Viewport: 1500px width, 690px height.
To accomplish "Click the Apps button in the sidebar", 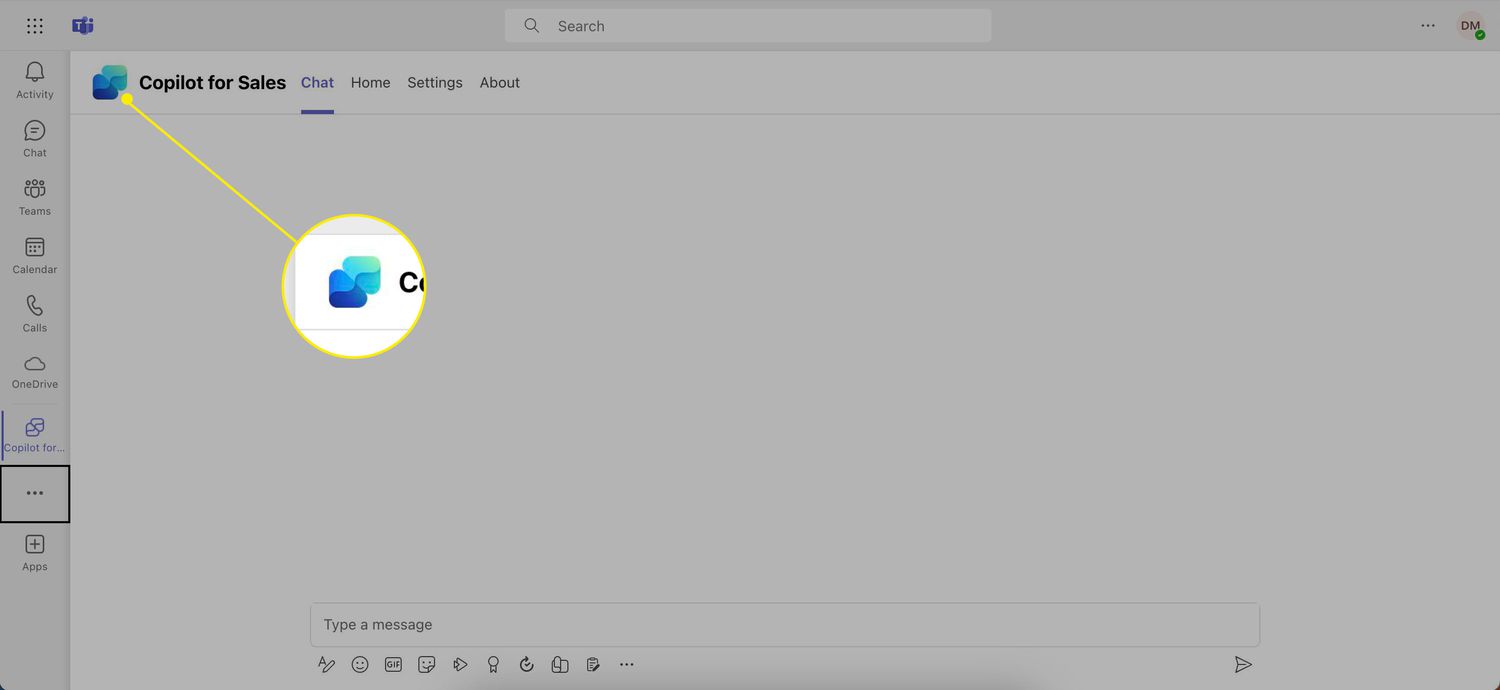I will tap(35, 552).
